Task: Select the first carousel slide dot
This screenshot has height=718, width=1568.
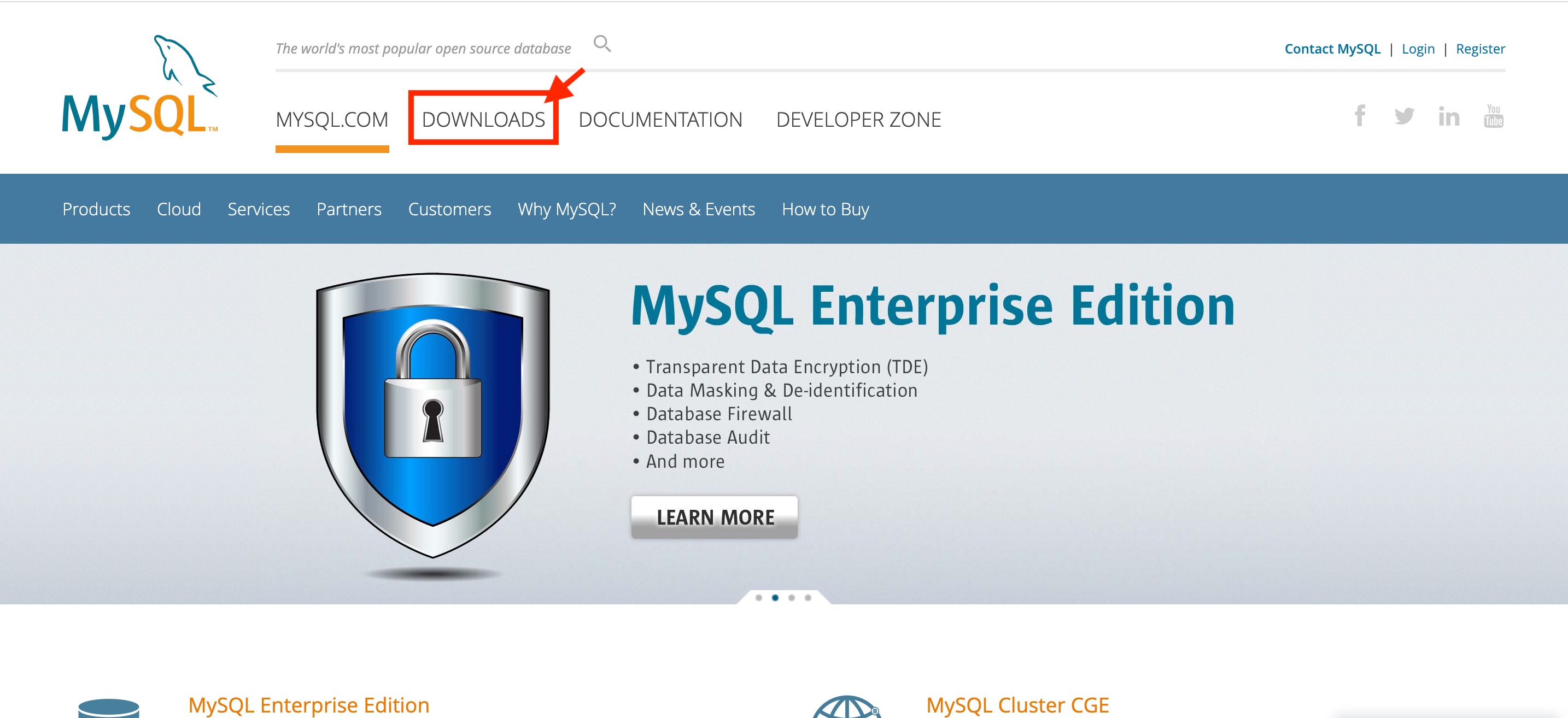Action: point(758,598)
